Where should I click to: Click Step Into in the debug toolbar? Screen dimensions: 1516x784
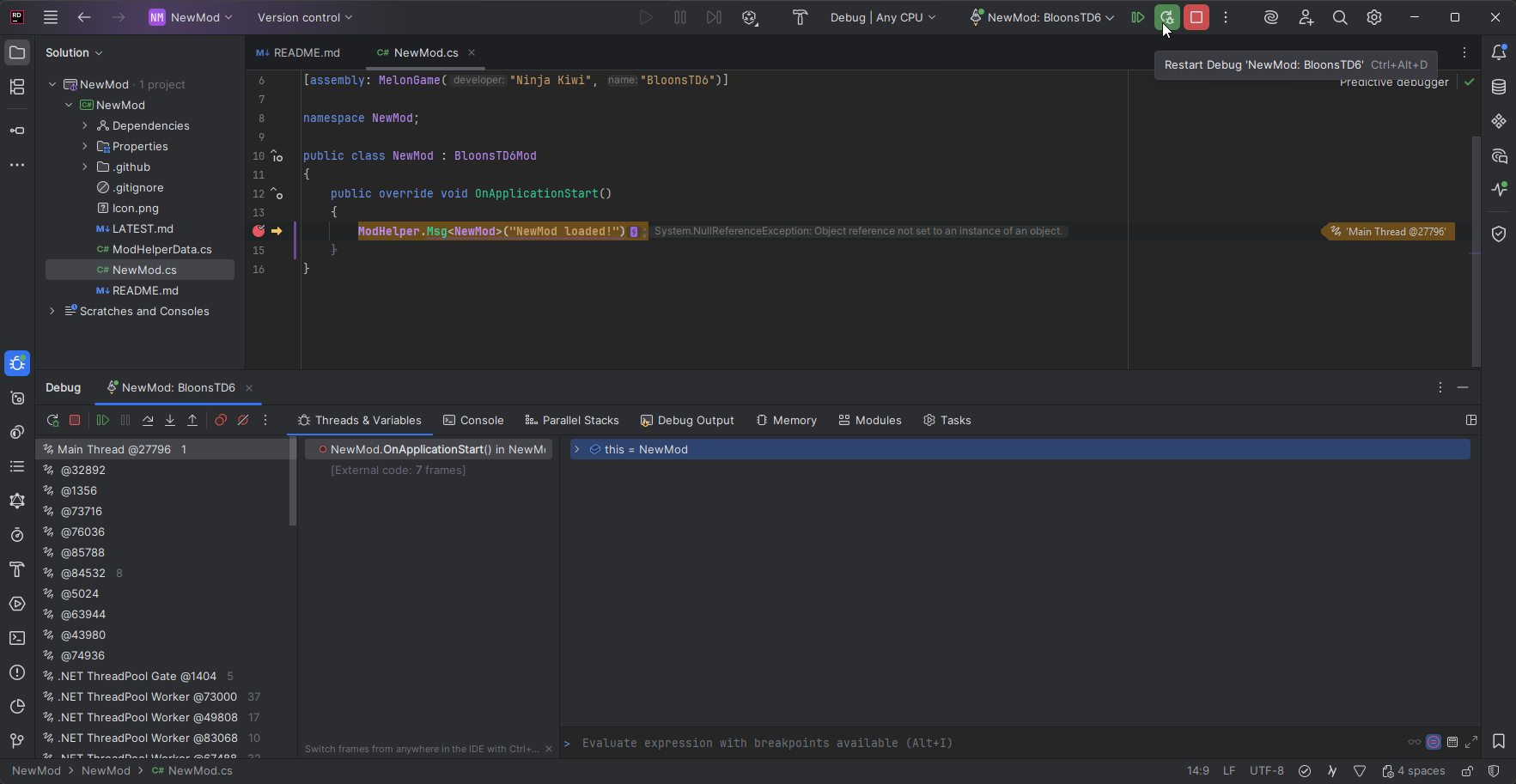(170, 420)
